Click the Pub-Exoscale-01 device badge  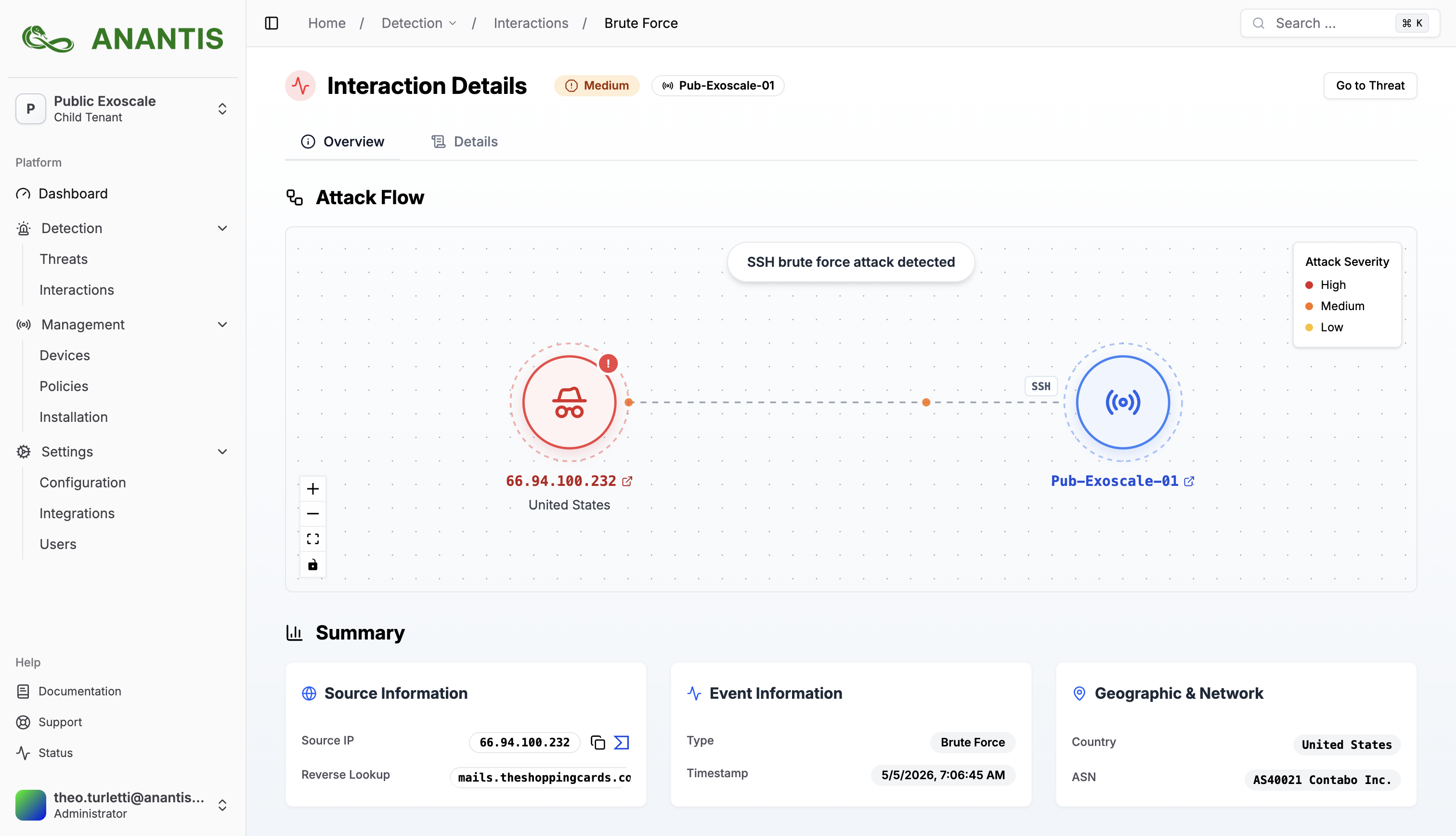click(718, 86)
